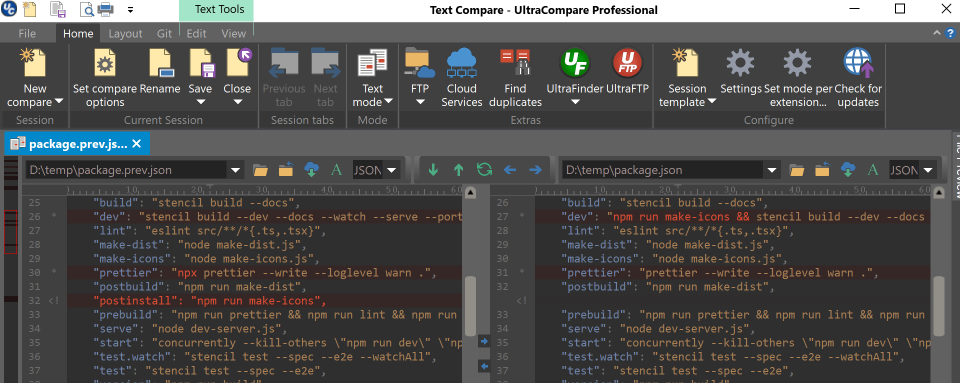Click the green previous difference up arrow
The image size is (960, 383).
coord(459,170)
